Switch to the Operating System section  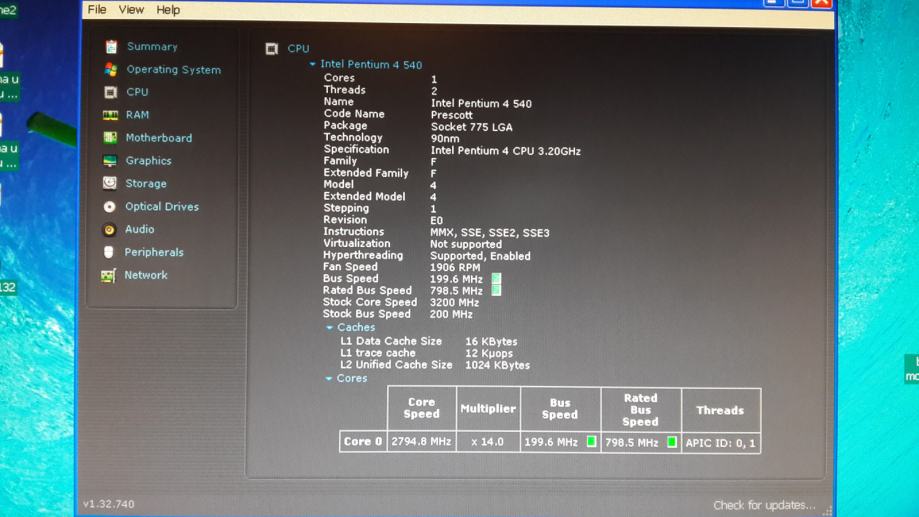(174, 70)
